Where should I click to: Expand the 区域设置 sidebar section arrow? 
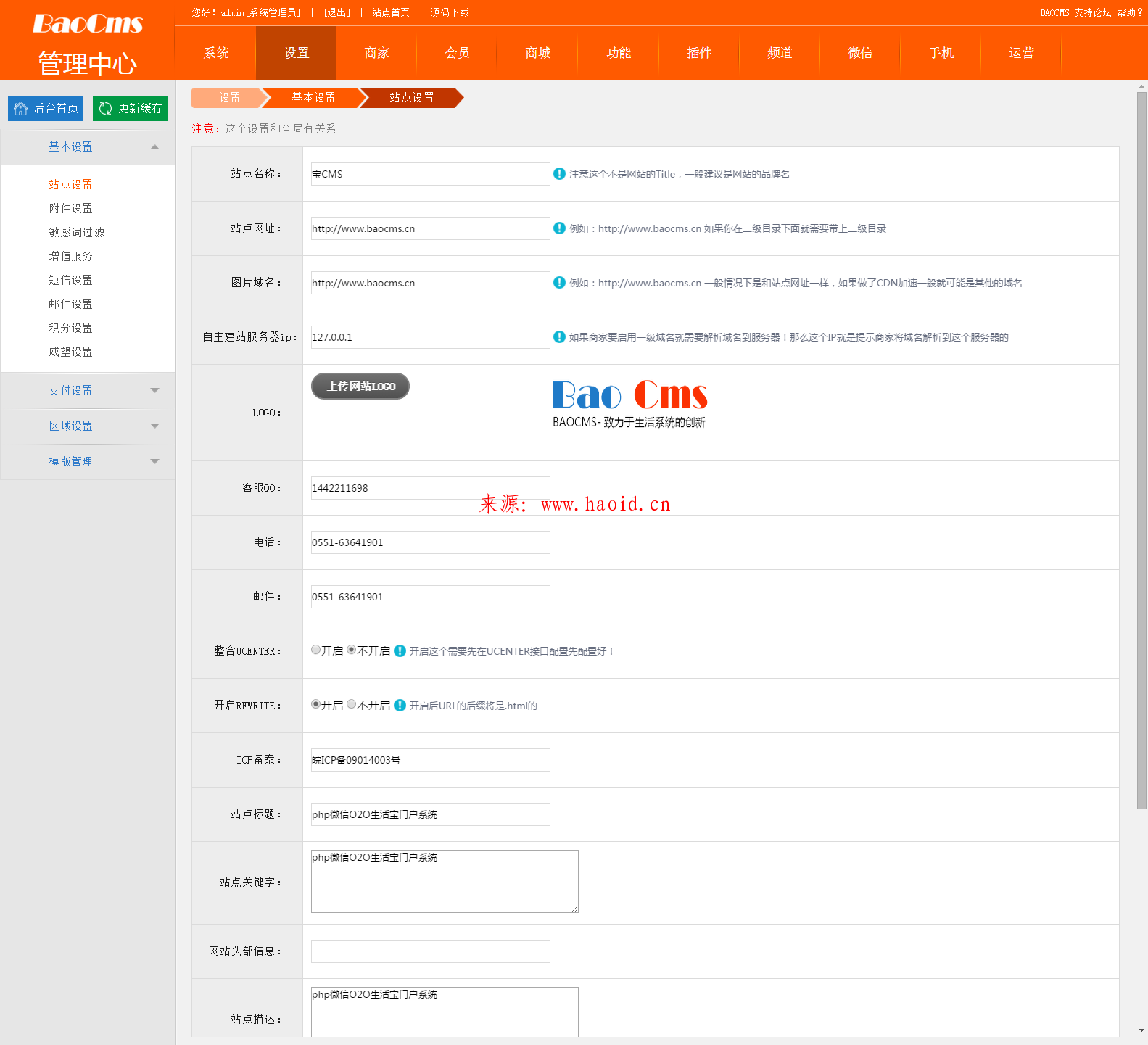(154, 426)
